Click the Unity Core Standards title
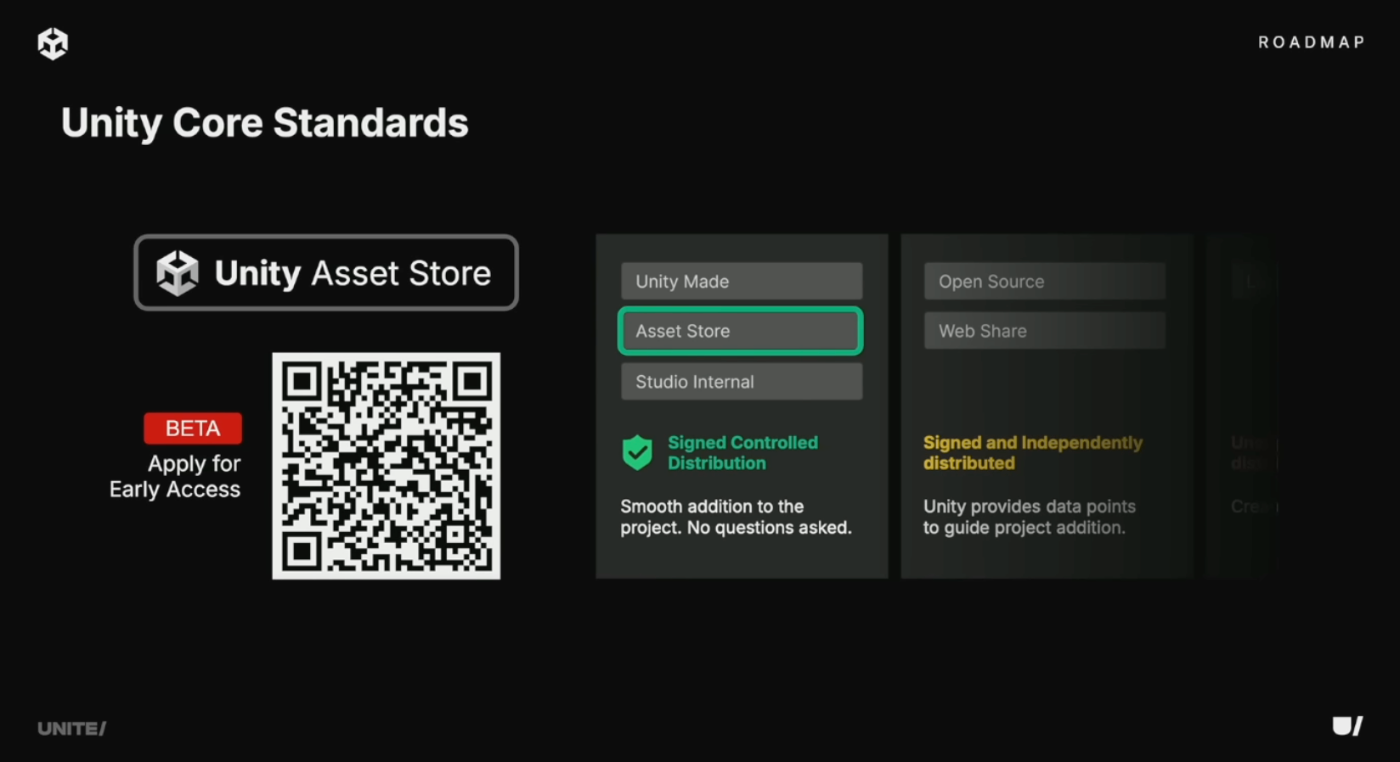 (x=265, y=123)
